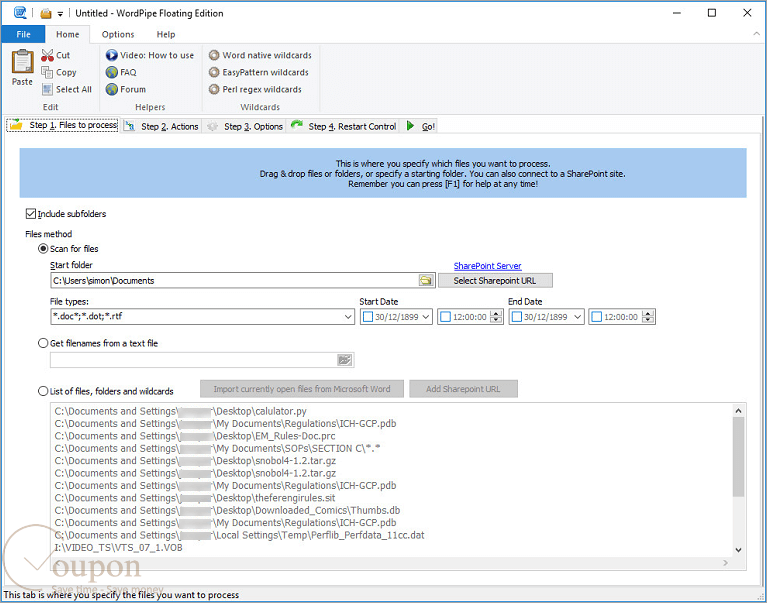Select Get filenames from a text file
The height and width of the screenshot is (603, 767).
43,343
